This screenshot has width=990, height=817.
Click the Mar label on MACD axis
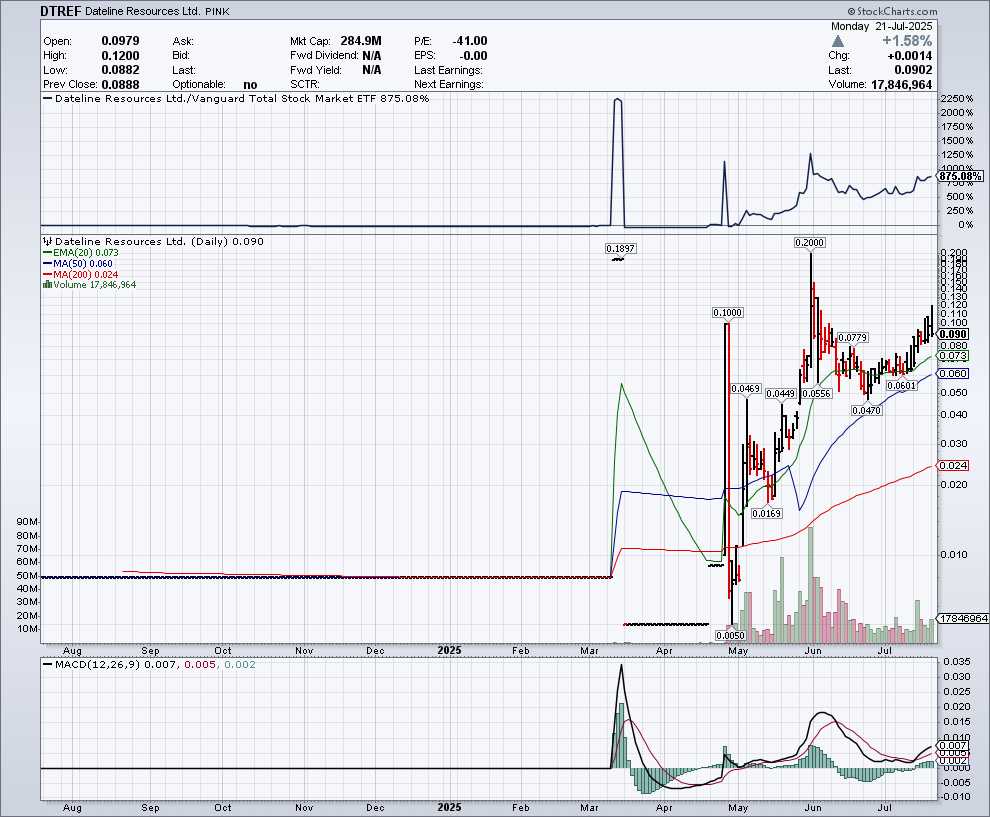589,808
